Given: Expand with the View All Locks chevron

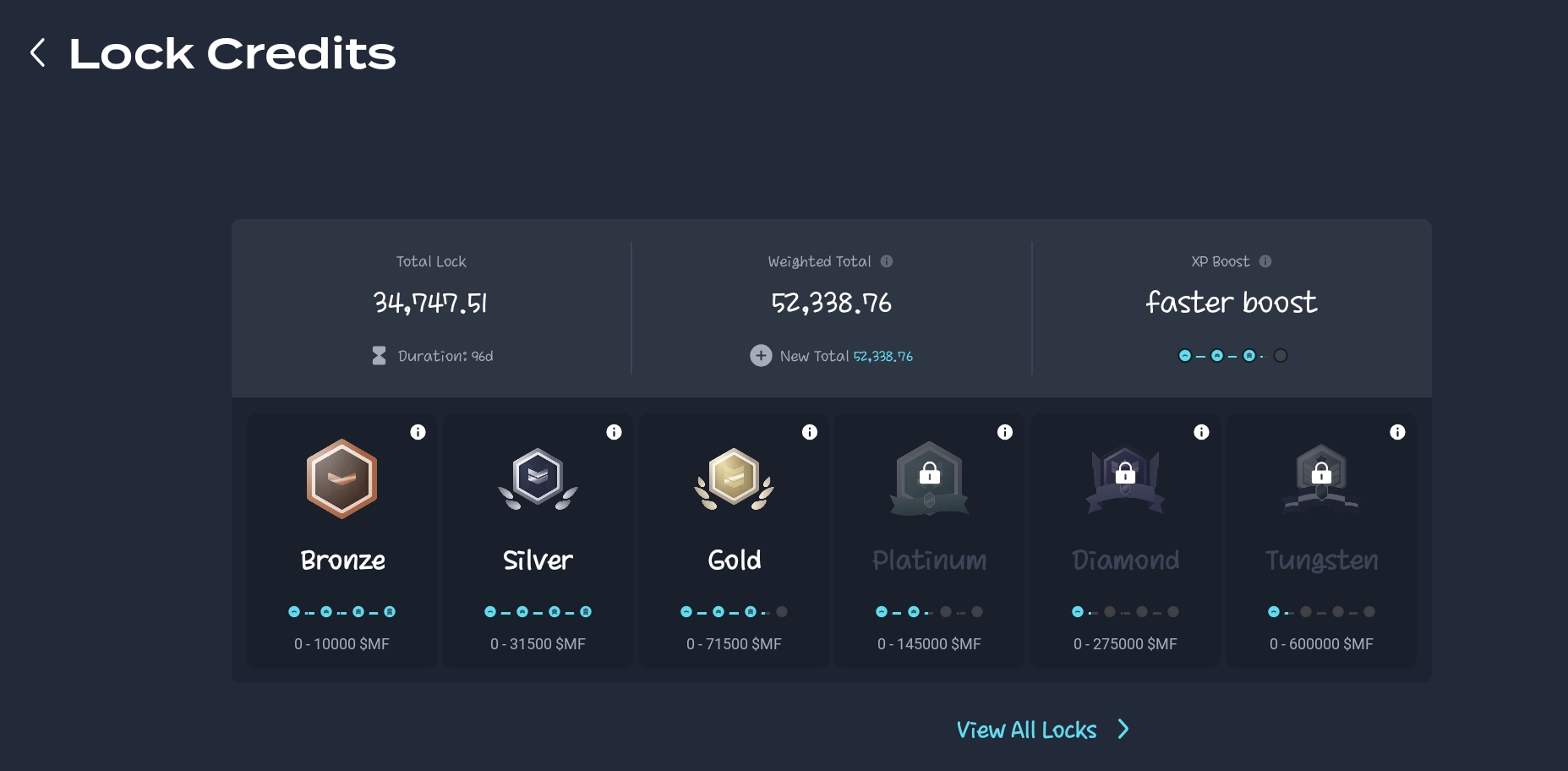Looking at the screenshot, I should point(1123,729).
